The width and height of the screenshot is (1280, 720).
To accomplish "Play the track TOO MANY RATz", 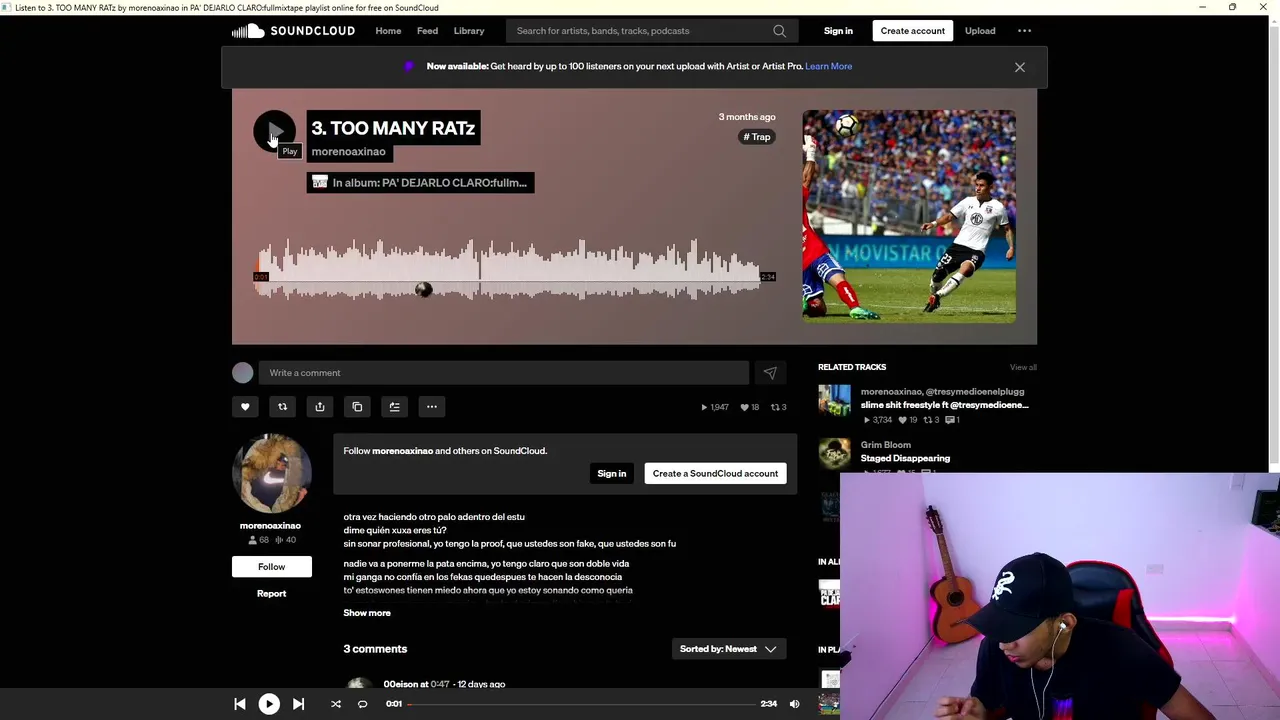I will (274, 131).
